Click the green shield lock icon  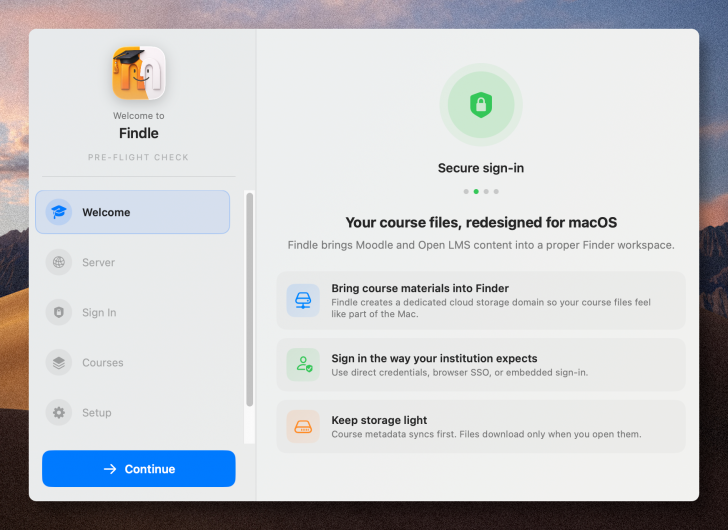[481, 105]
